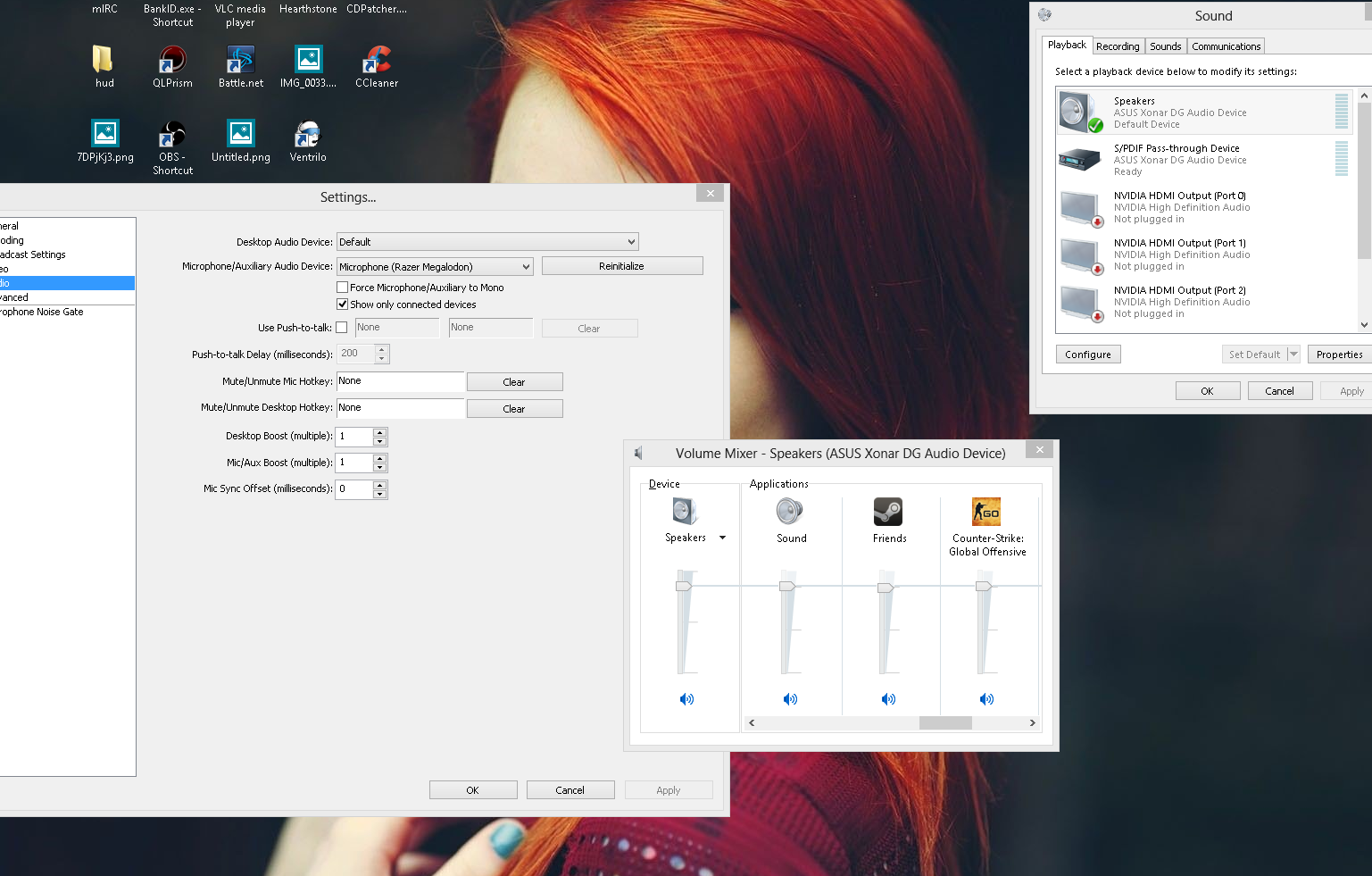This screenshot has width=1372, height=876.
Task: Mute the Counter-Strike: Global Offensive volume
Action: [986, 699]
